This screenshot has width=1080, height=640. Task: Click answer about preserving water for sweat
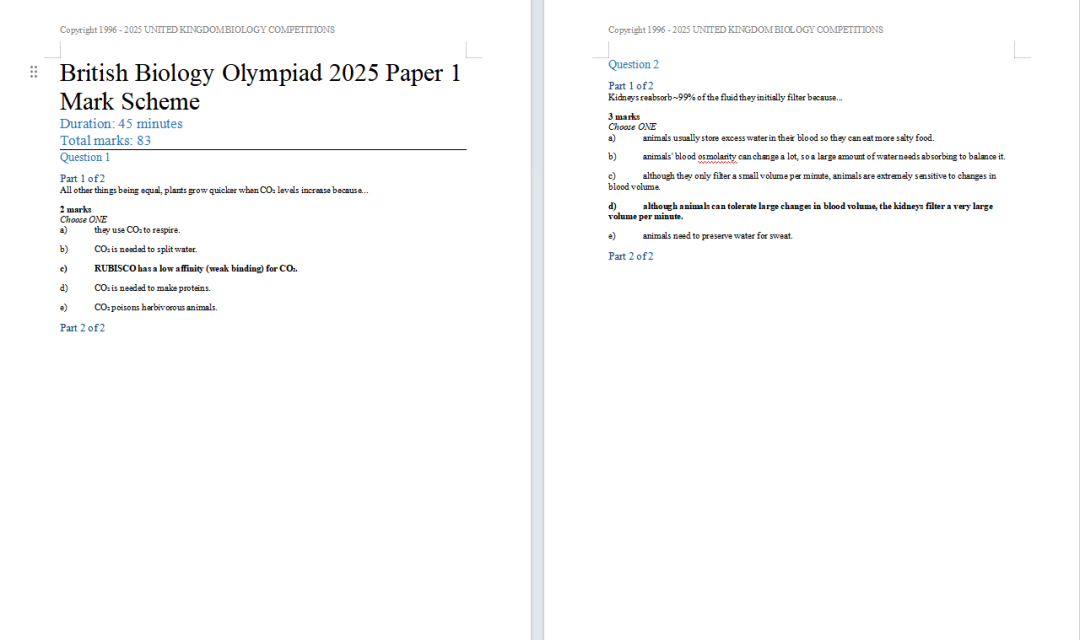pyautogui.click(x=717, y=236)
